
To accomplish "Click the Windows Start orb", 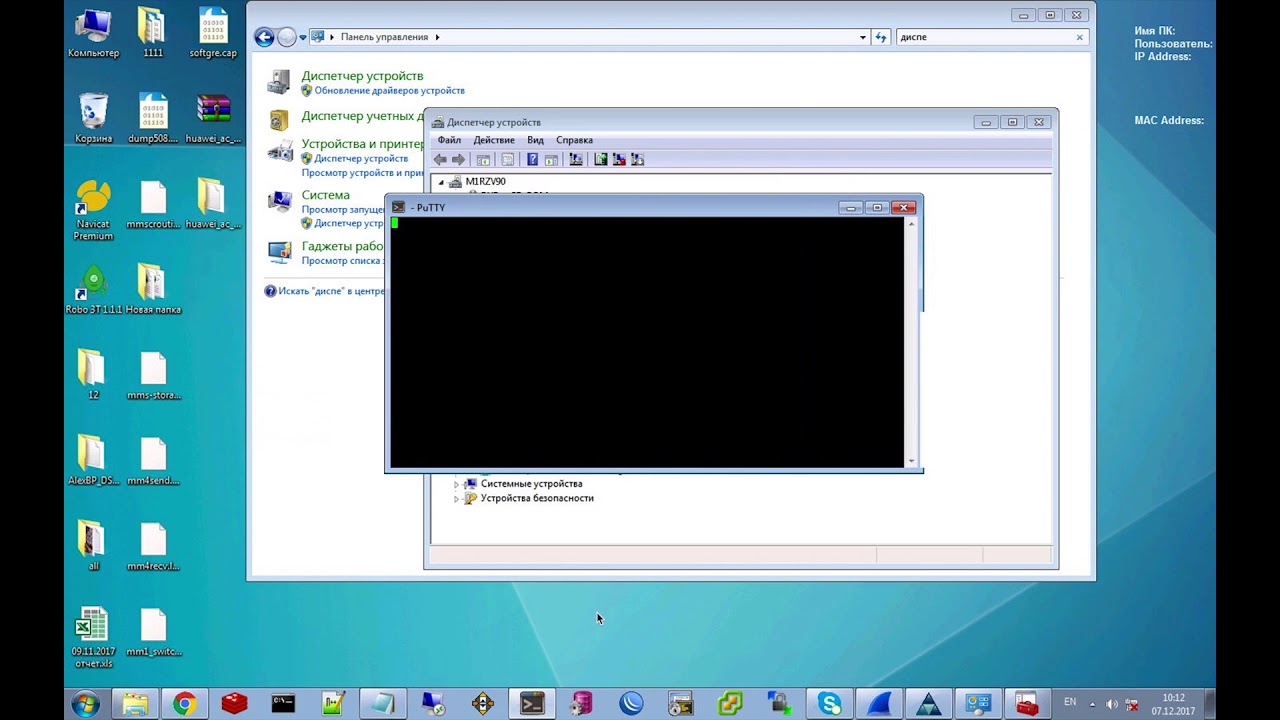I will point(85,704).
